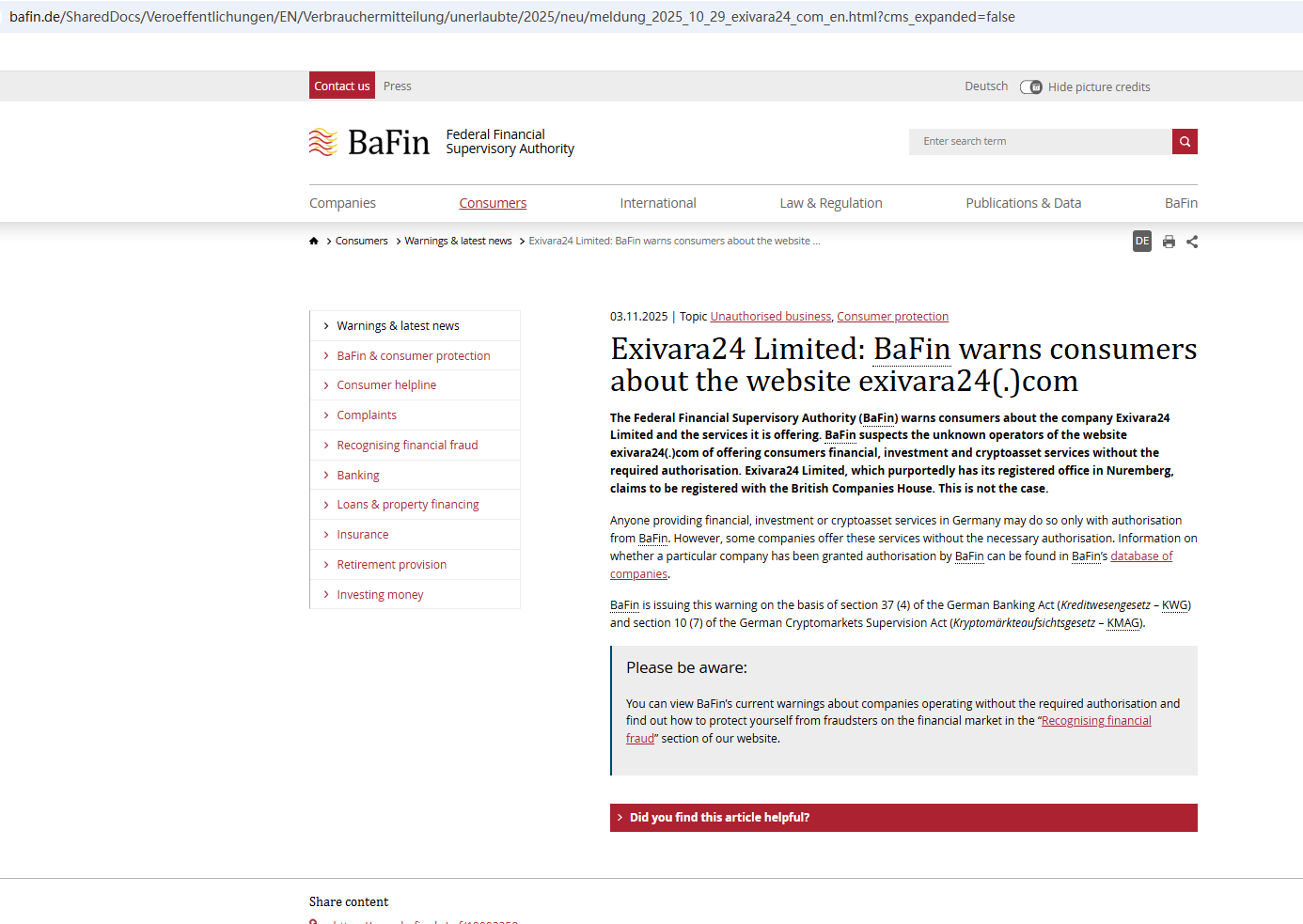The height and width of the screenshot is (924, 1303).
Task: Click the Exivara24 Limited article headline
Action: (903, 365)
